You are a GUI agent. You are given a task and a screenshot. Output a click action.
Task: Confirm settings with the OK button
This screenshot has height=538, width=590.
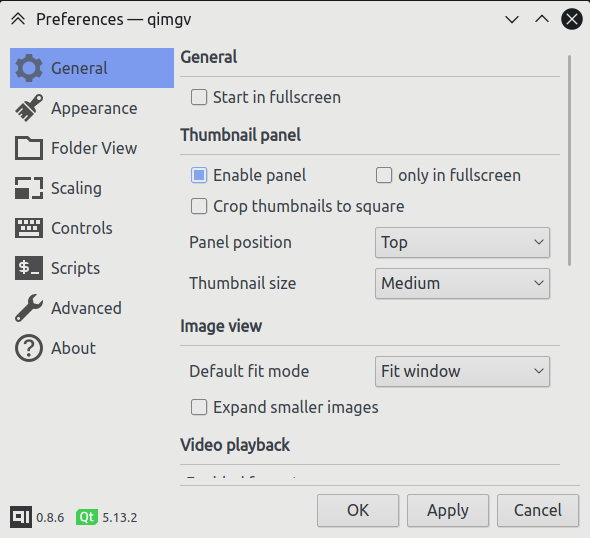[358, 511]
